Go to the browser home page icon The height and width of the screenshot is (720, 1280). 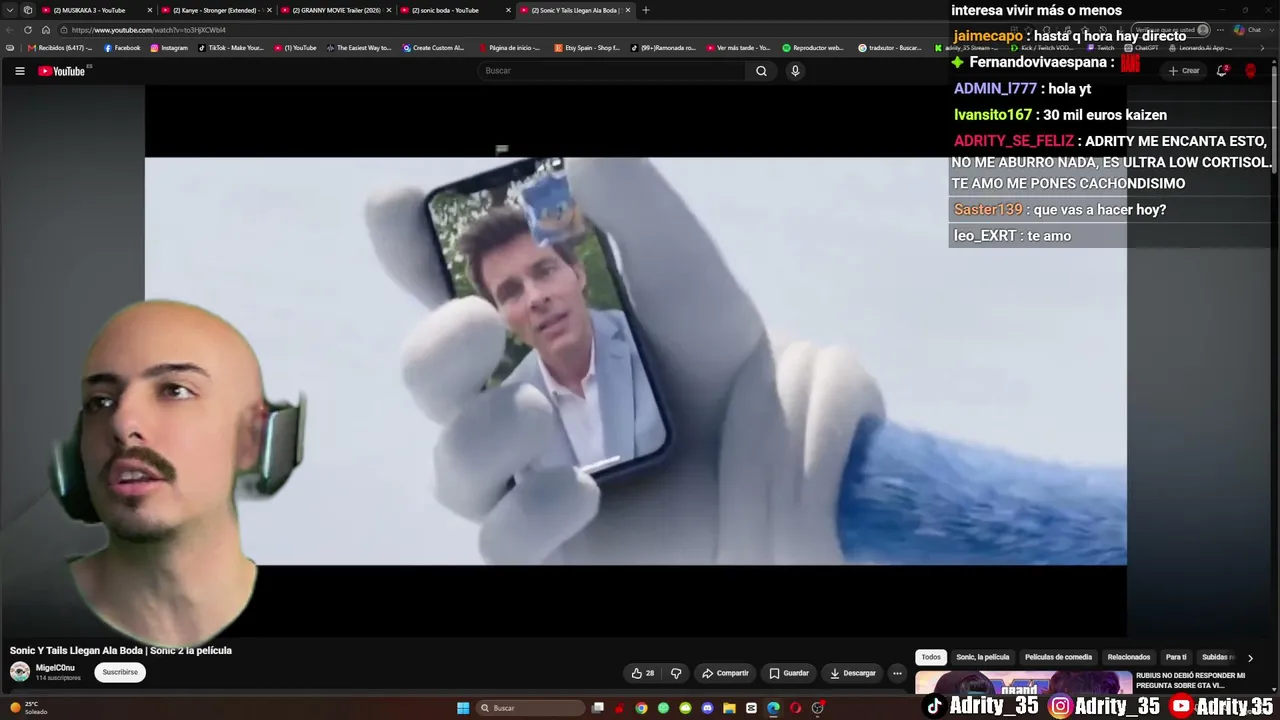(x=46, y=30)
